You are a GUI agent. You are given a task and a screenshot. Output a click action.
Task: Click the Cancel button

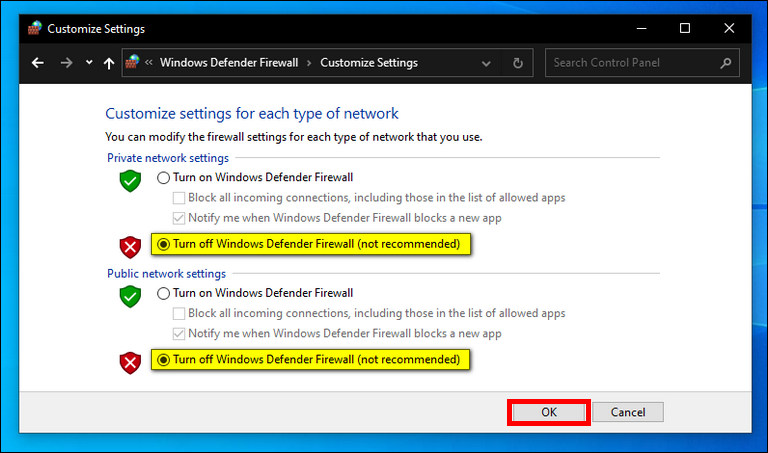[x=628, y=412]
